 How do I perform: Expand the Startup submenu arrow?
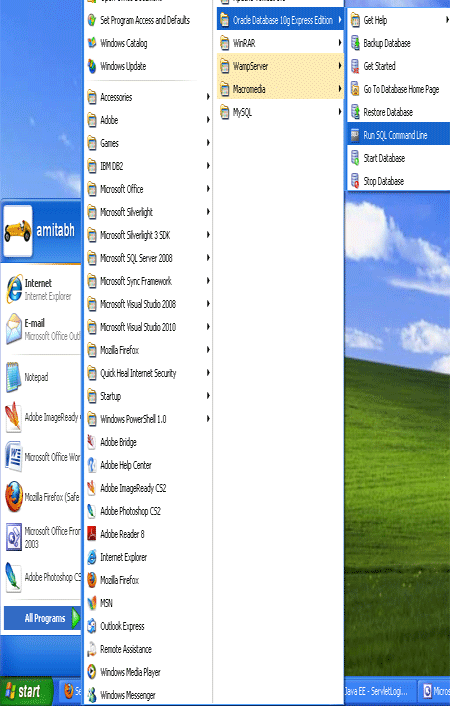(x=208, y=396)
